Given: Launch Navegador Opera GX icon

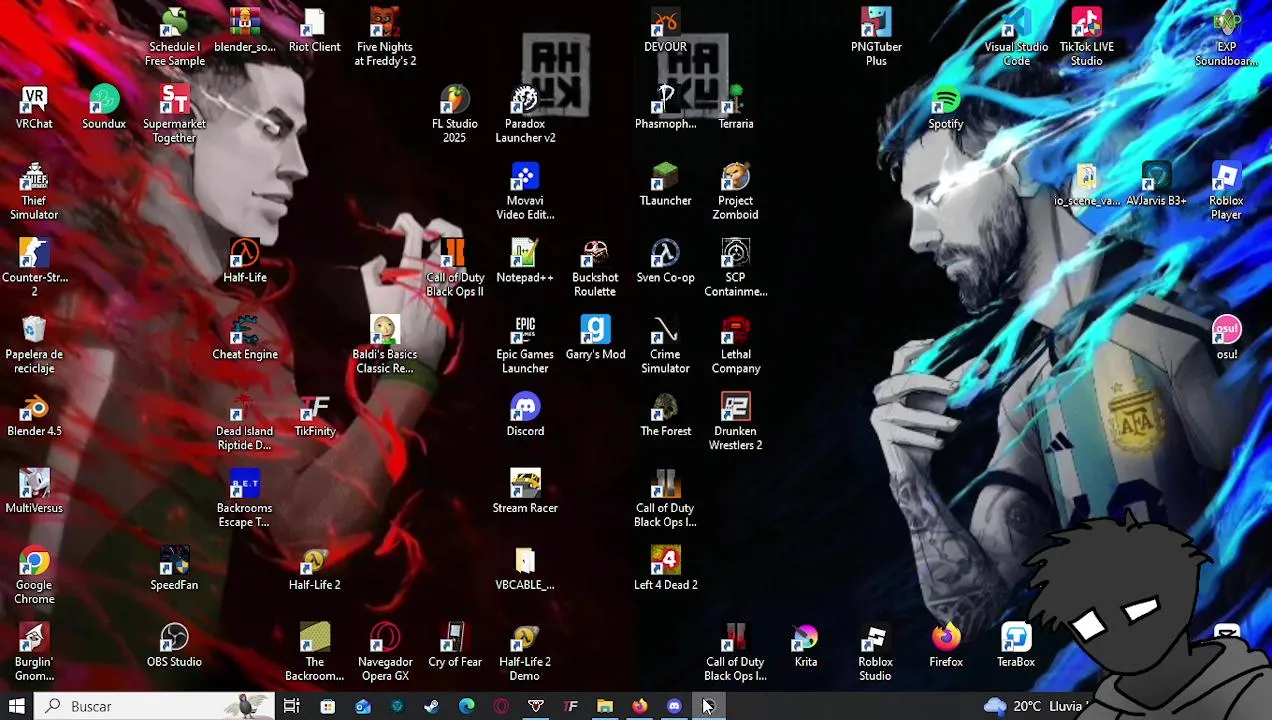Looking at the screenshot, I should point(385,653).
